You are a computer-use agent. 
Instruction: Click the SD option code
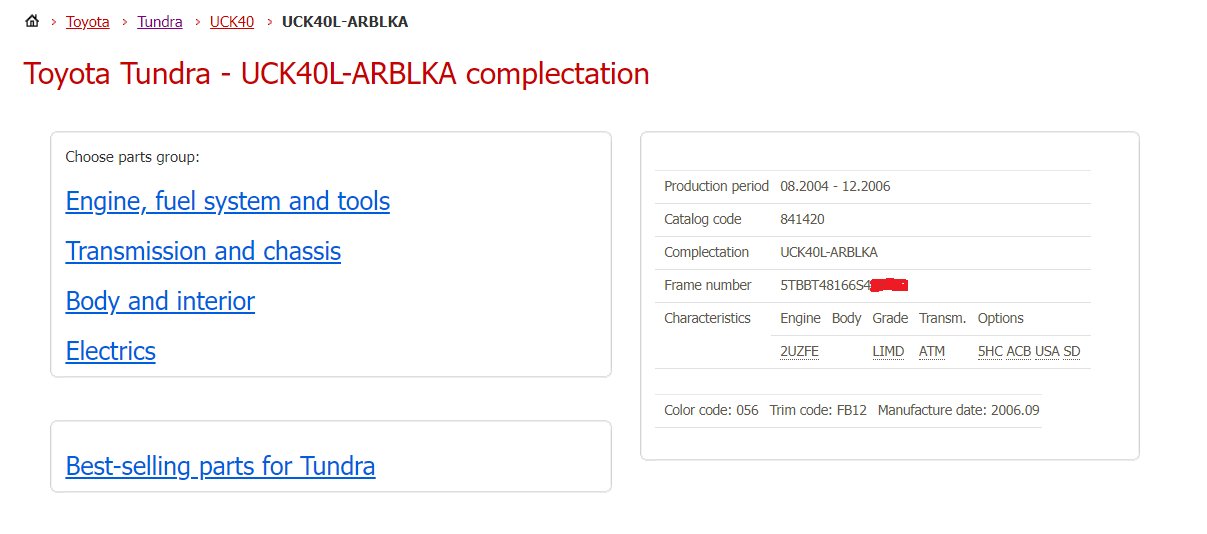click(x=1072, y=352)
